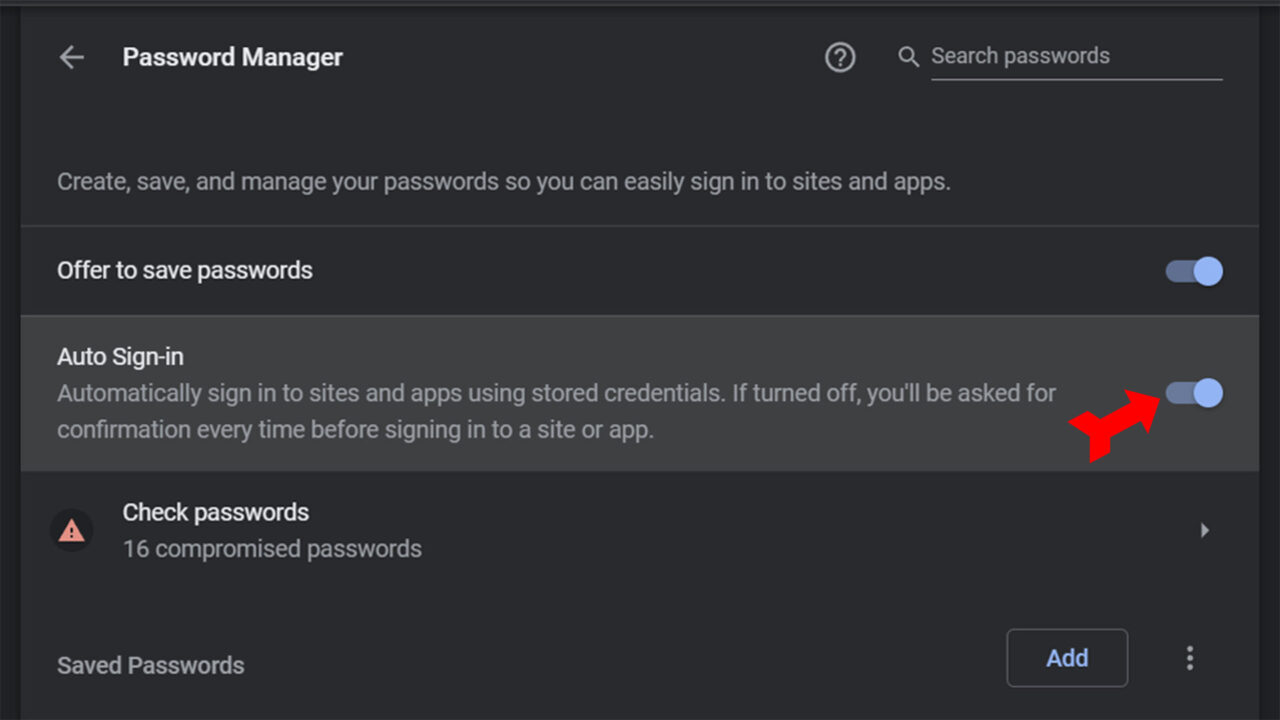Click the 16 compromised passwords link

coord(272,548)
